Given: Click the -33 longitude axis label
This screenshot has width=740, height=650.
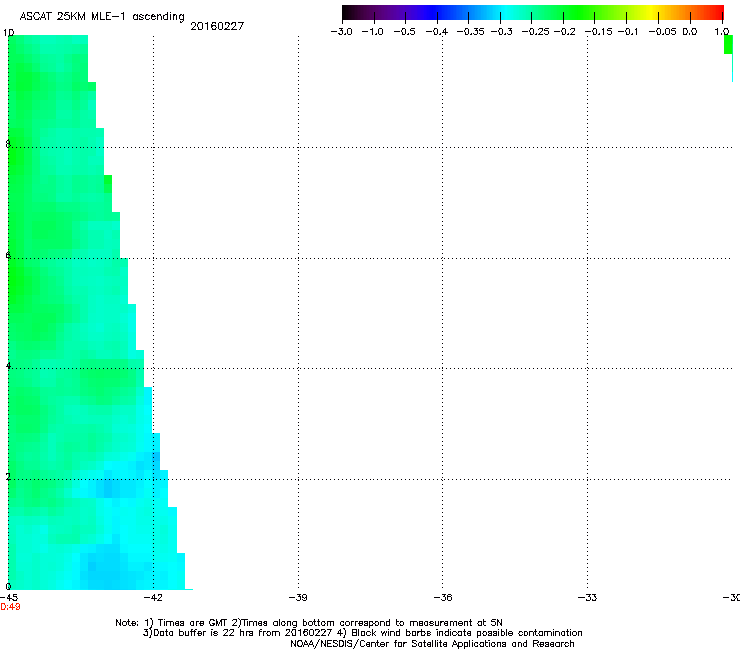Looking at the screenshot, I should tap(588, 598).
